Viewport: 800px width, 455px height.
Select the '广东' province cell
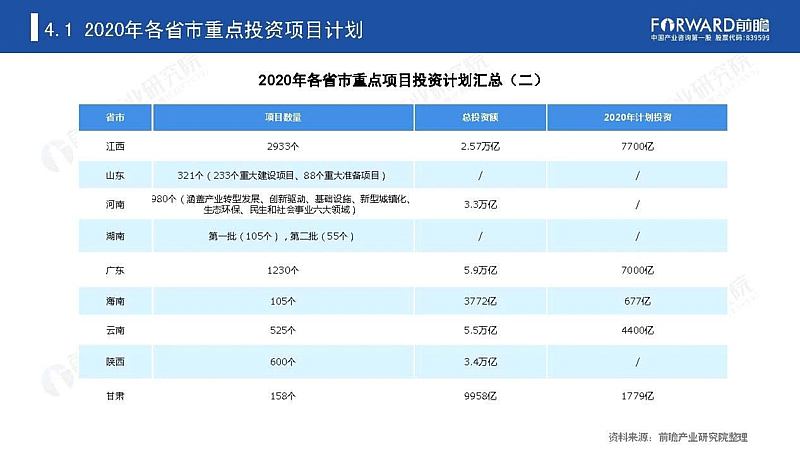(115, 270)
